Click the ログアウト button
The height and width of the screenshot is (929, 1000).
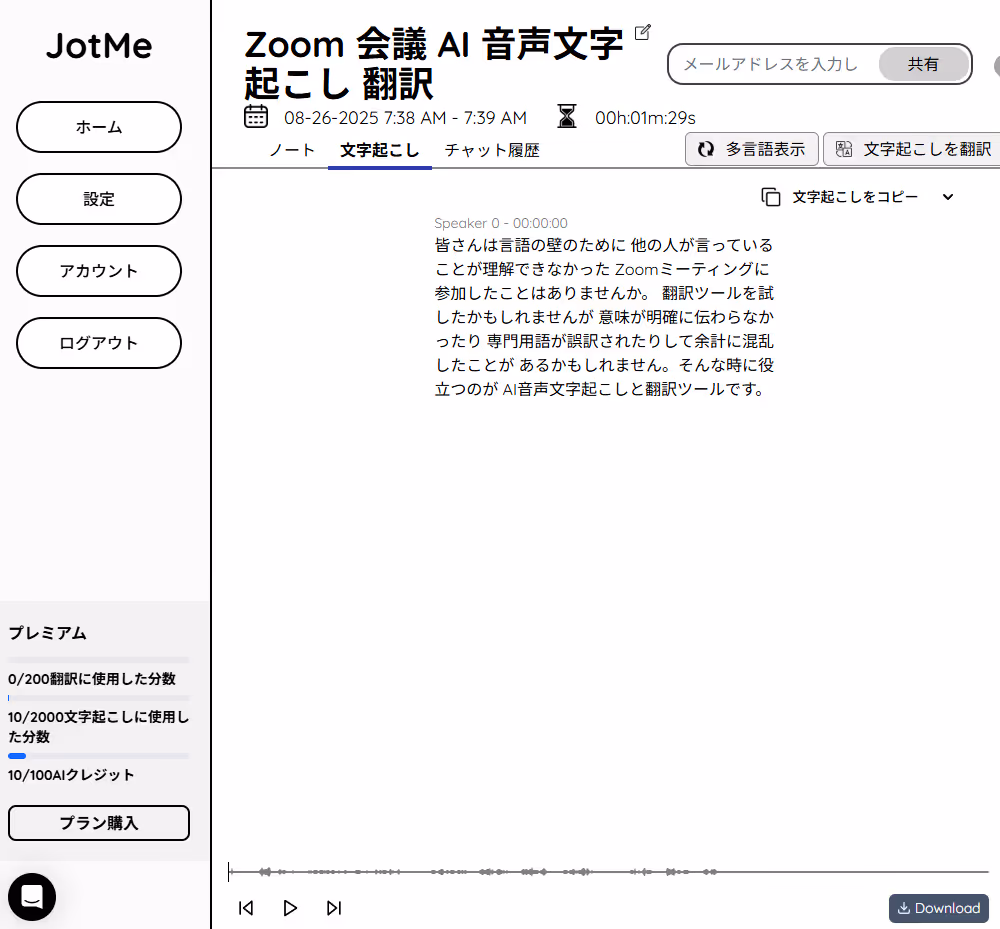pyautogui.click(x=99, y=343)
